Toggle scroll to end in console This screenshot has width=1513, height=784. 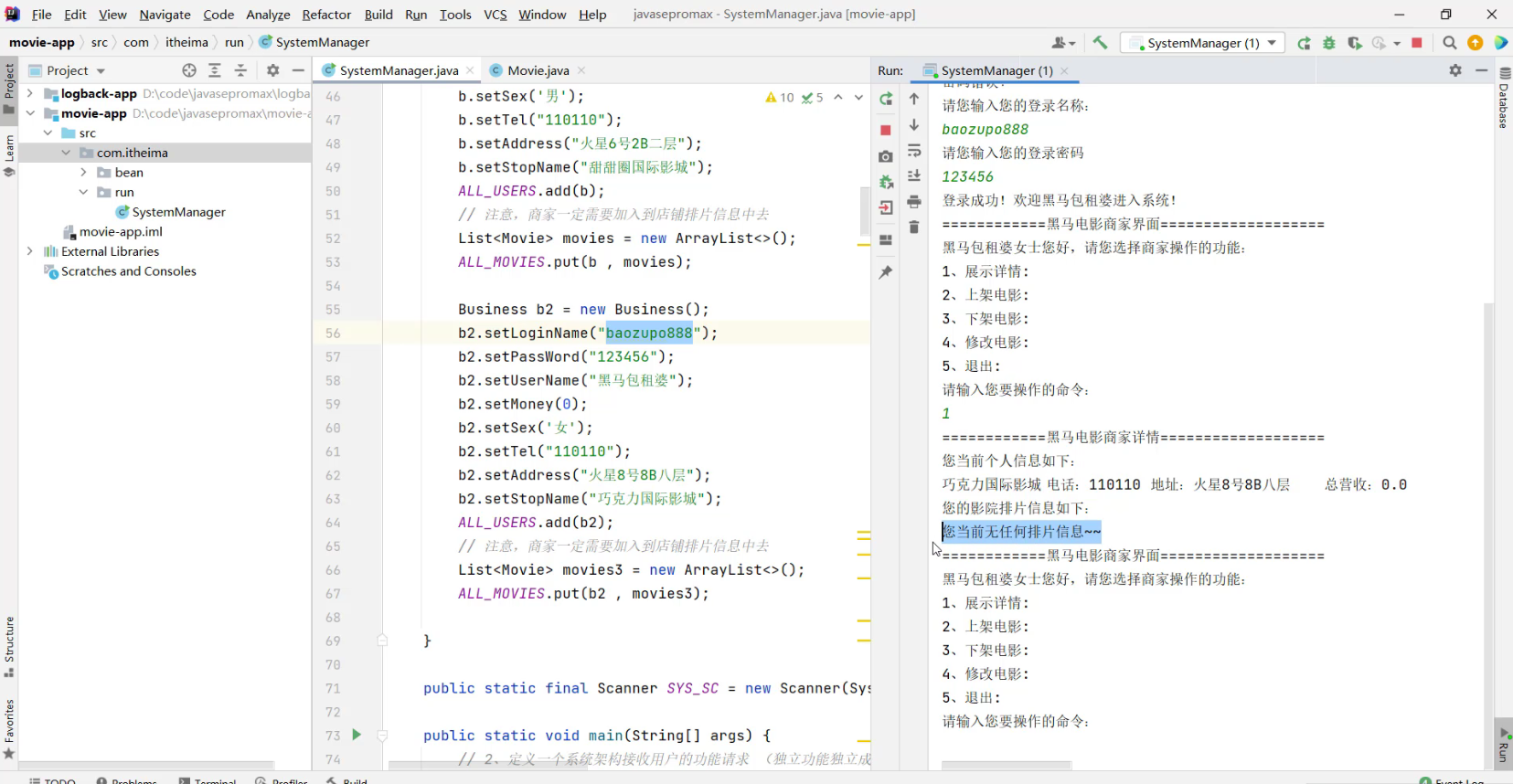pyautogui.click(x=914, y=175)
